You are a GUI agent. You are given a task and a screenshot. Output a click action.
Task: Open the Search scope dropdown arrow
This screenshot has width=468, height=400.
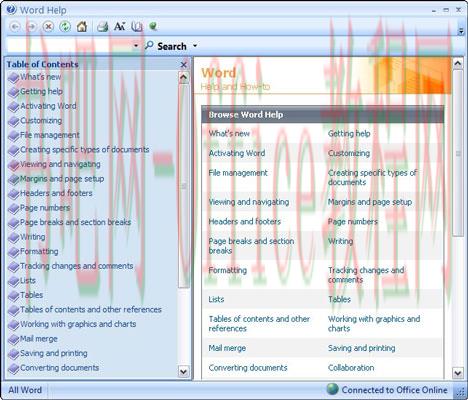[x=195, y=46]
